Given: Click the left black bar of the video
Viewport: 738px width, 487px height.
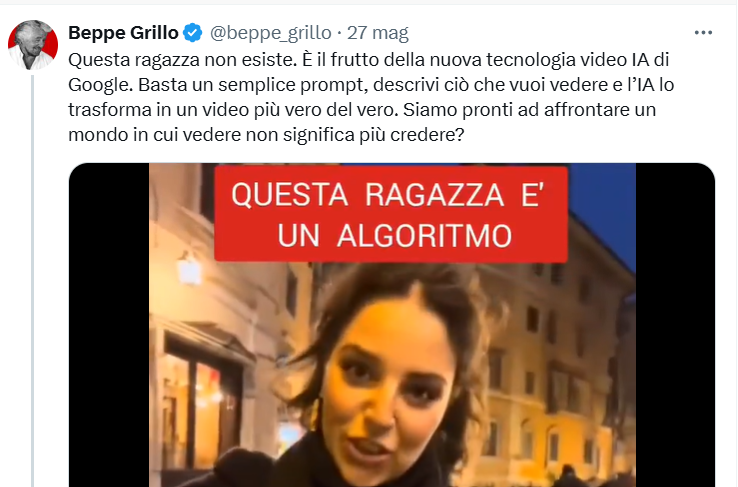Looking at the screenshot, I should pos(109,325).
